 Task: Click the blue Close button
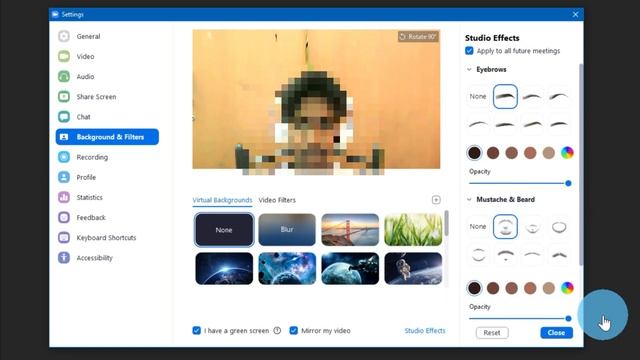click(x=556, y=333)
